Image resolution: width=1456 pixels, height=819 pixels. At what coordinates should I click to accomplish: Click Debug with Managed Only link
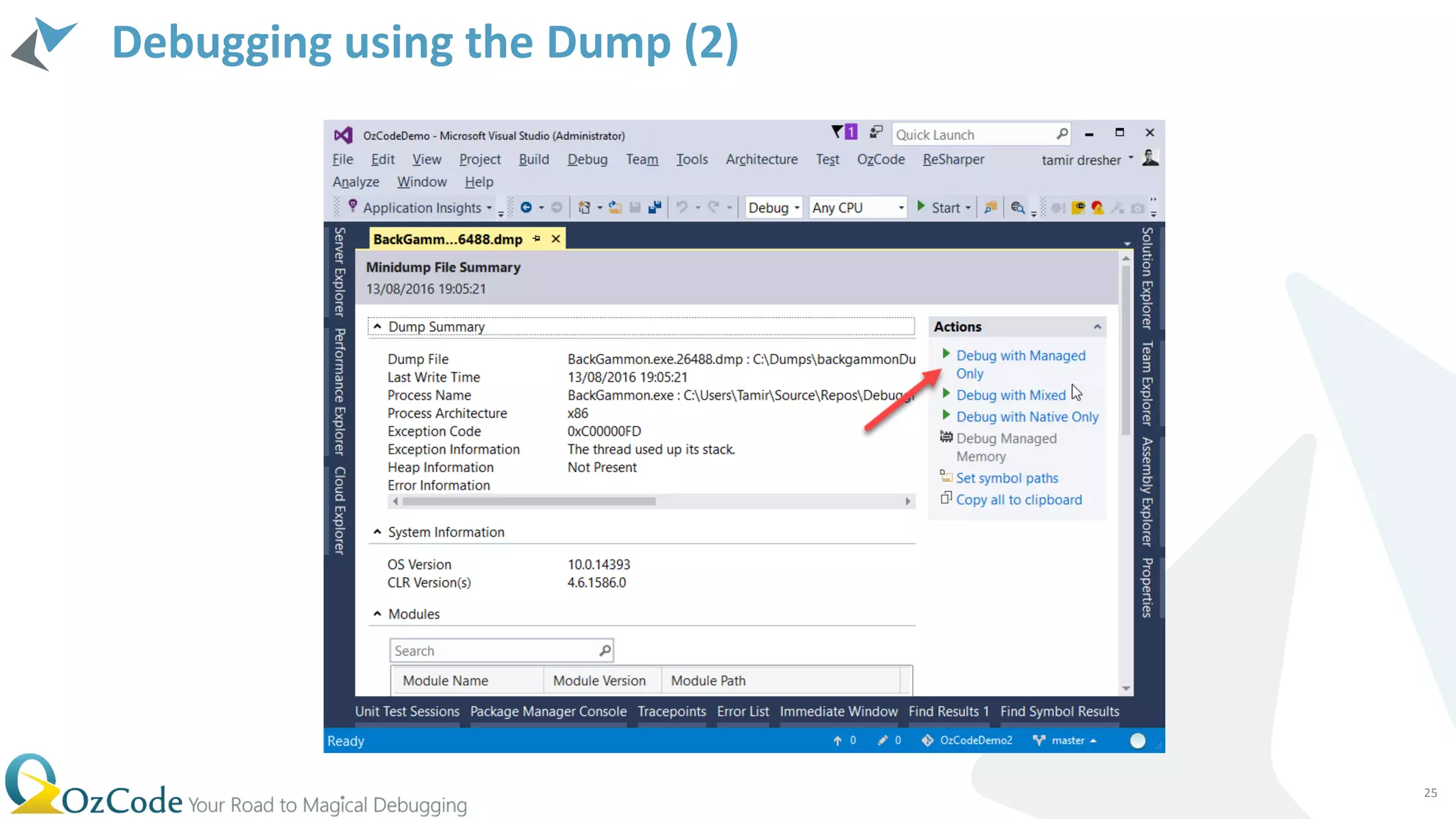tap(1020, 364)
